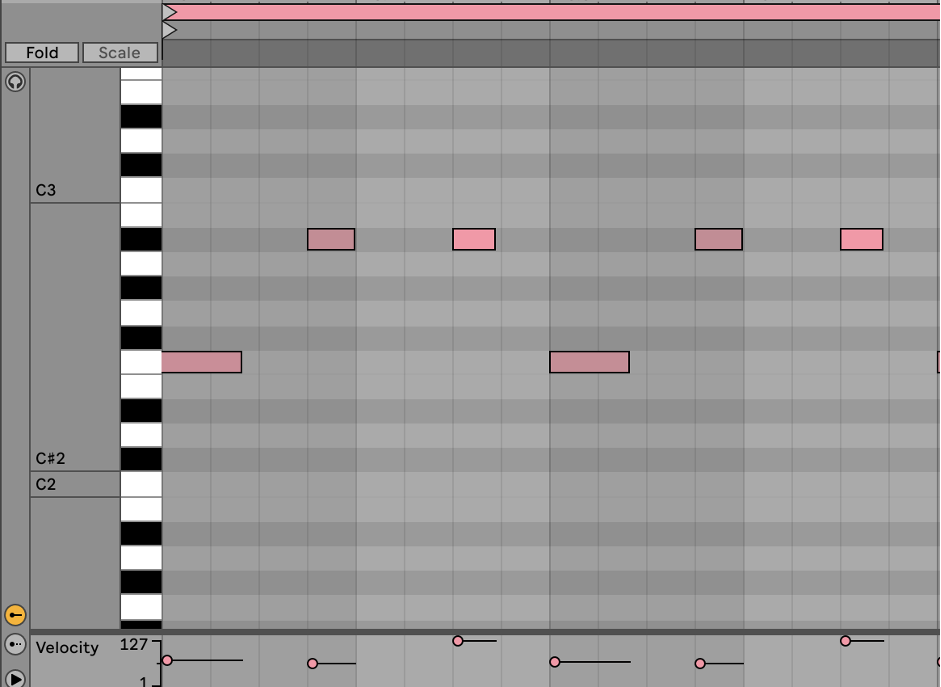The height and width of the screenshot is (687, 941).
Task: Click velocity marker of second F2 note
Action: 555,662
